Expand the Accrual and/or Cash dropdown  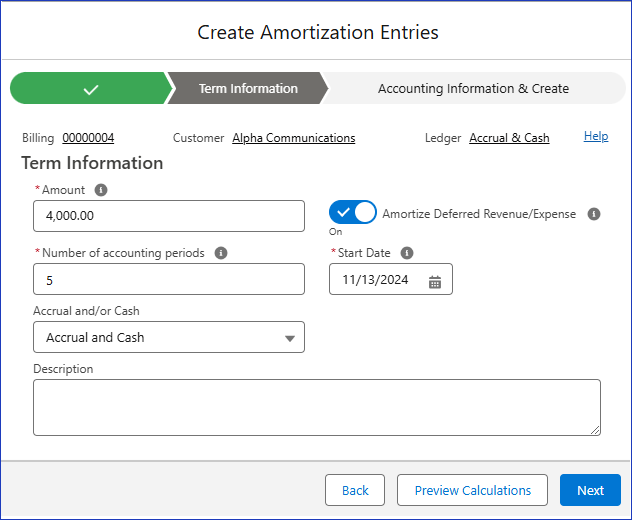[x=169, y=337]
